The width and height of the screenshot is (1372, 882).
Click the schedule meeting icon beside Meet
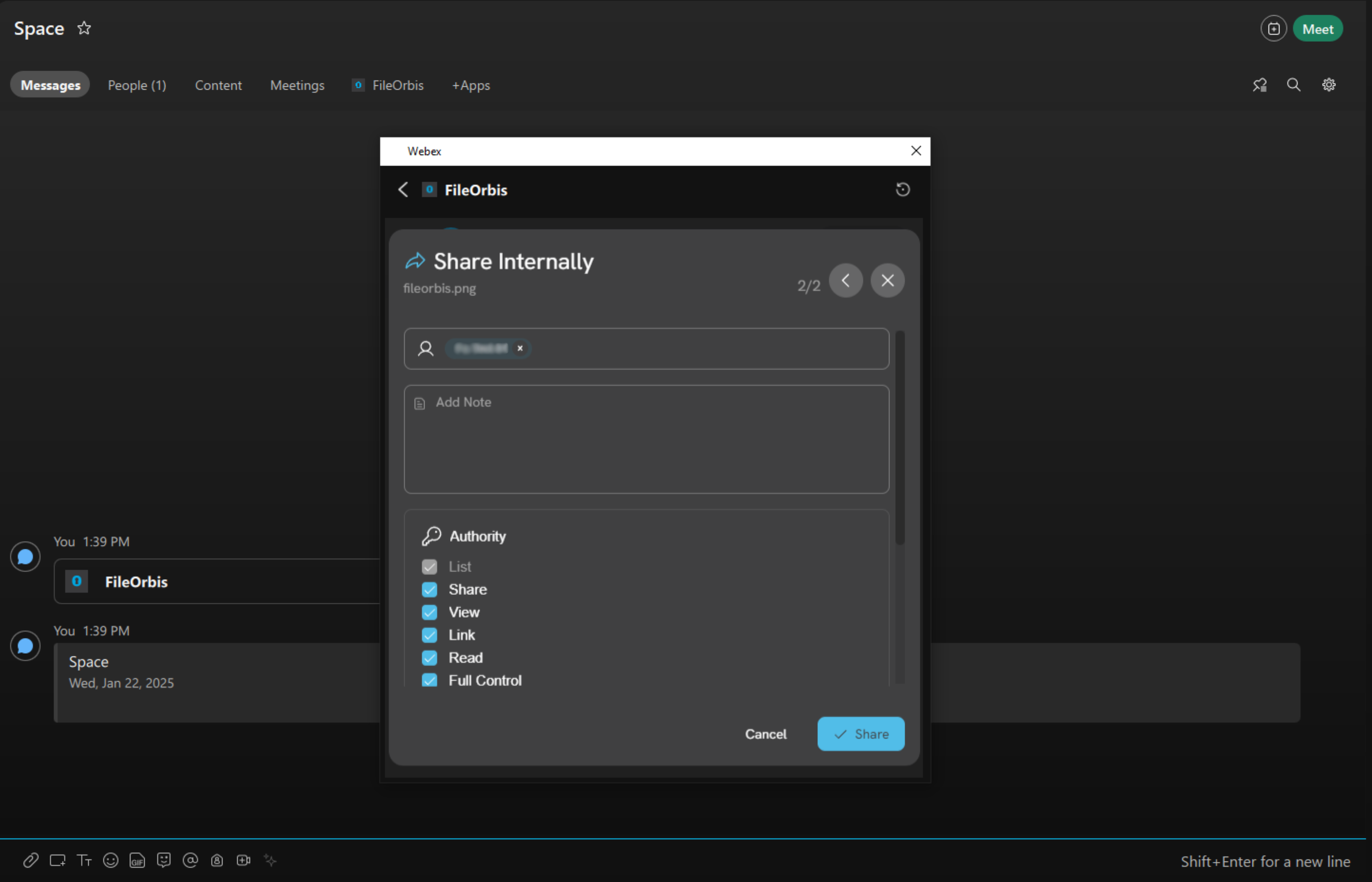click(x=1274, y=28)
